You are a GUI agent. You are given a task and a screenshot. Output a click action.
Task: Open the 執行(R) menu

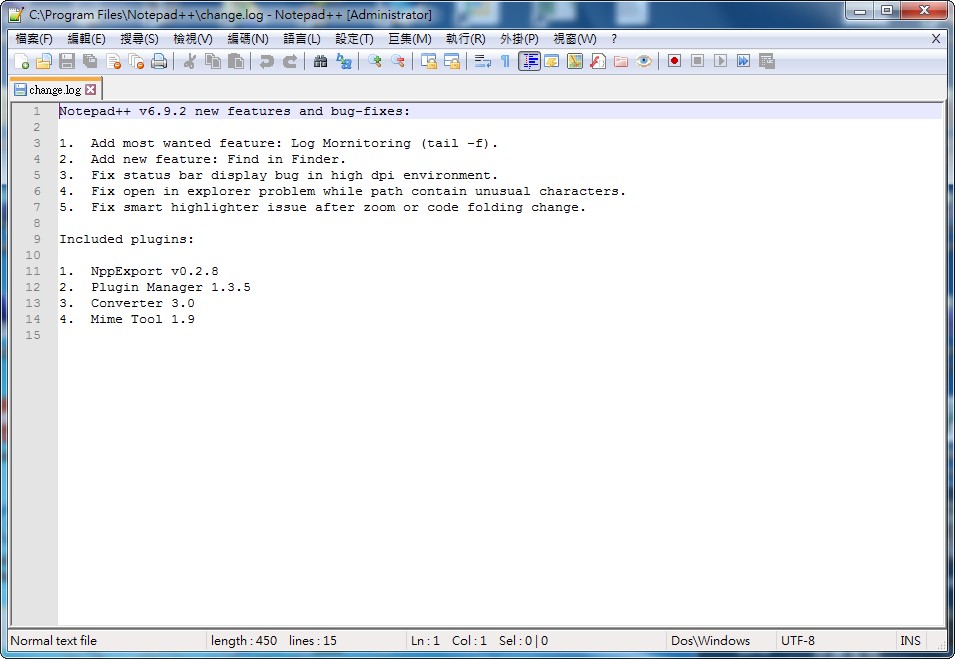point(465,39)
